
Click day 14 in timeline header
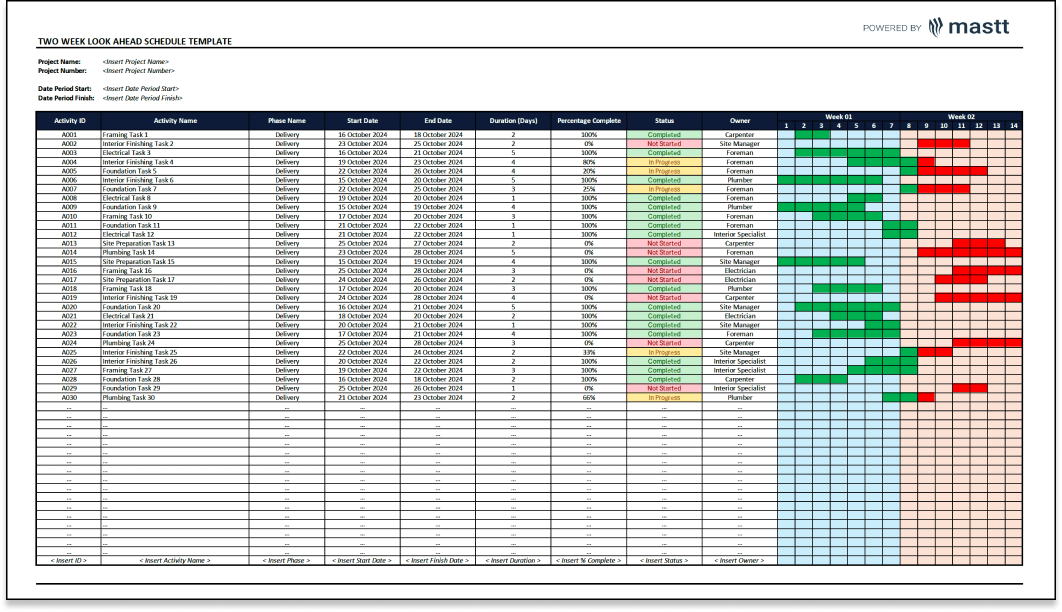1013,126
